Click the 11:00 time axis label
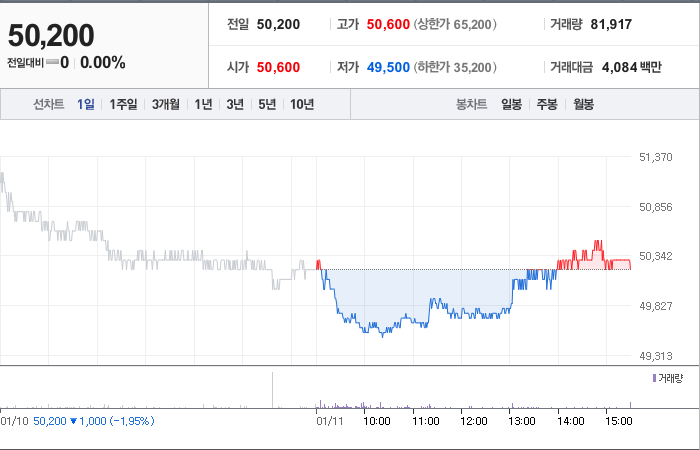700x450 pixels. (425, 421)
